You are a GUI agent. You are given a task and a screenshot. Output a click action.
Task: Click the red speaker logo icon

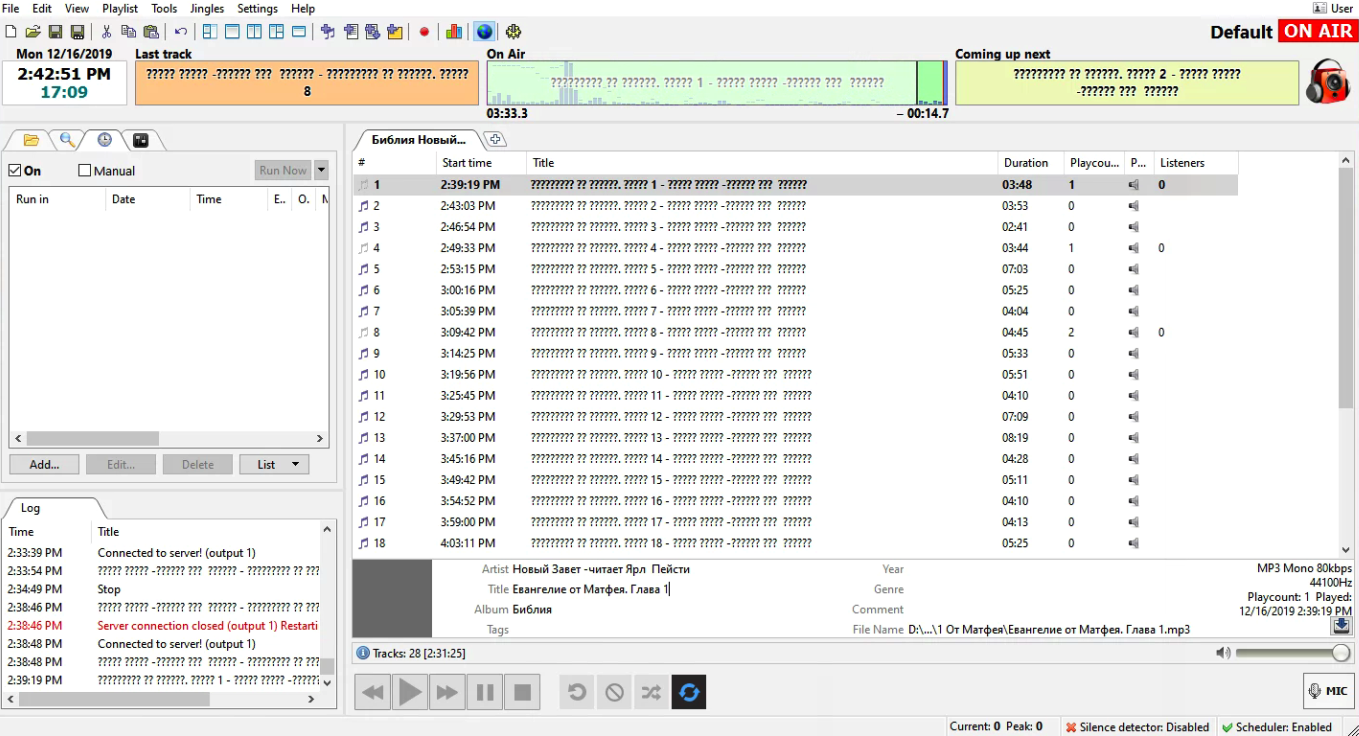(1327, 81)
